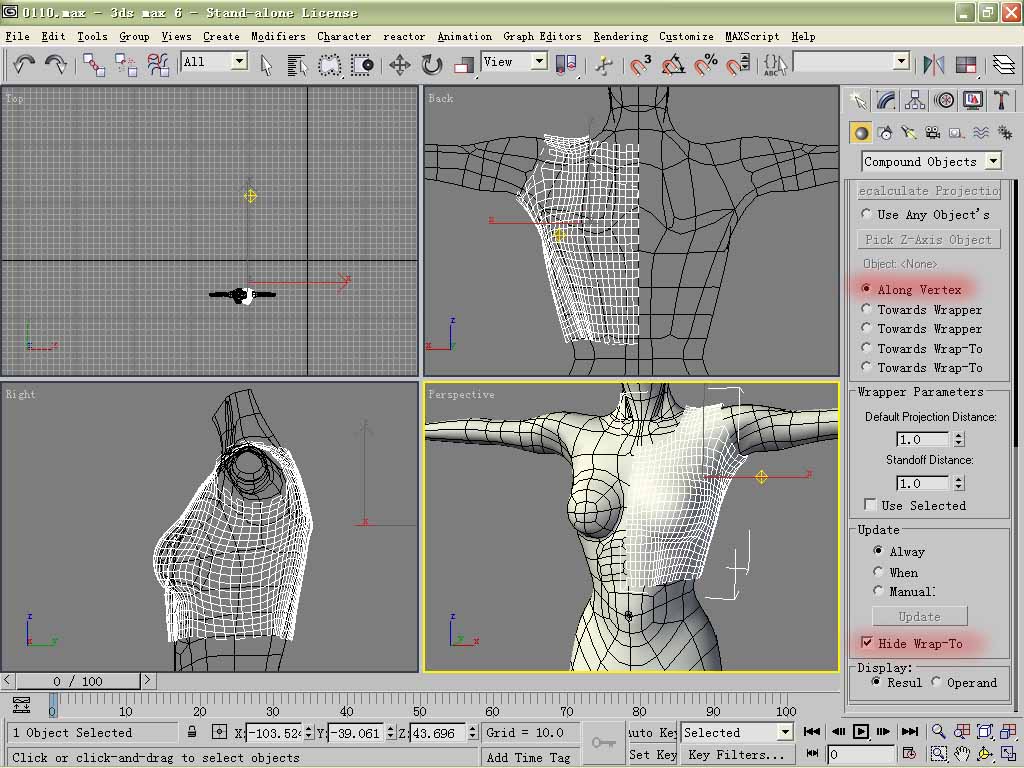Activate the Select and Move tool
Viewport: 1024px width, 768px height.
coord(400,64)
